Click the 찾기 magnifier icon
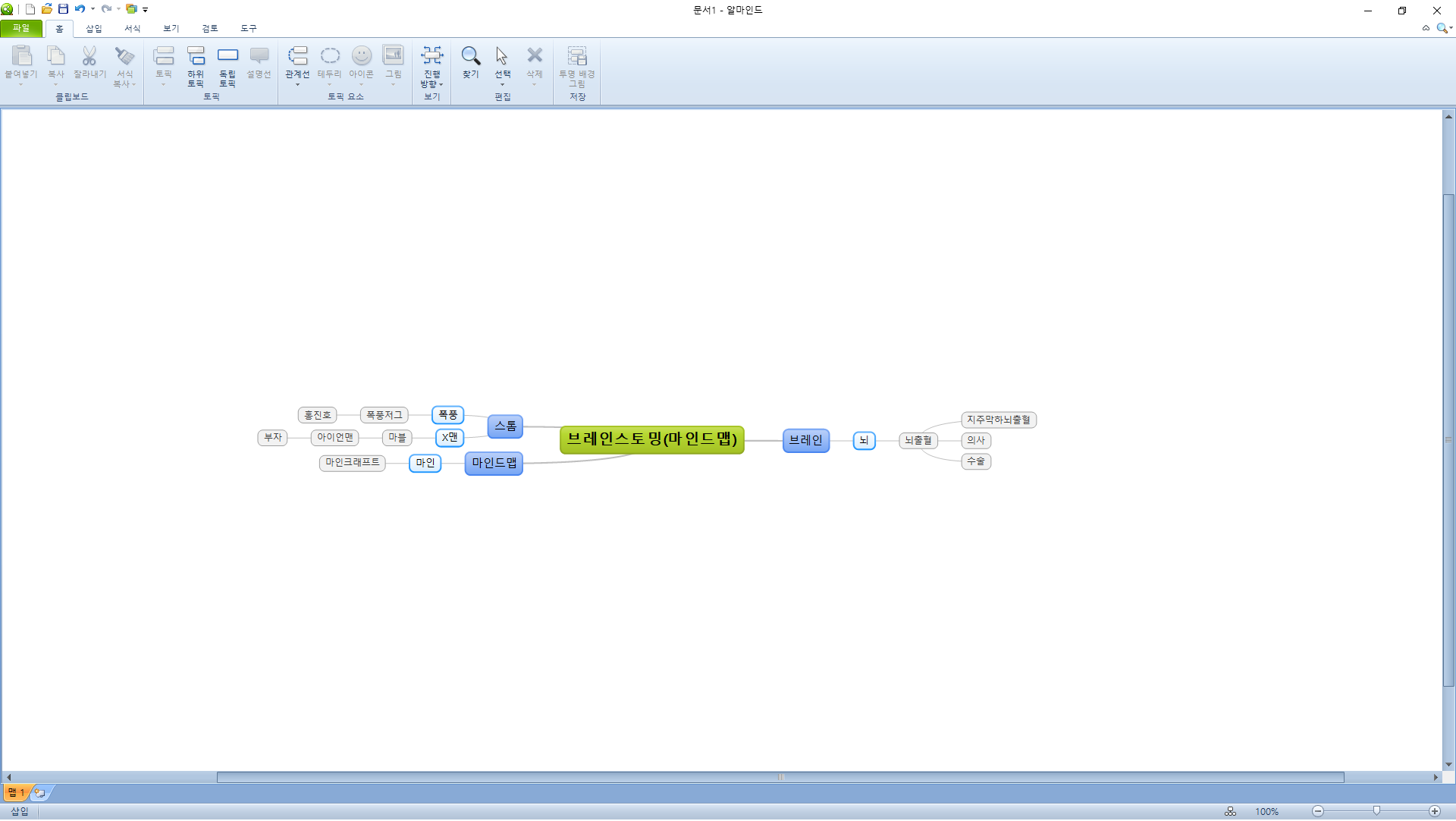The width and height of the screenshot is (1456, 821). (470, 56)
